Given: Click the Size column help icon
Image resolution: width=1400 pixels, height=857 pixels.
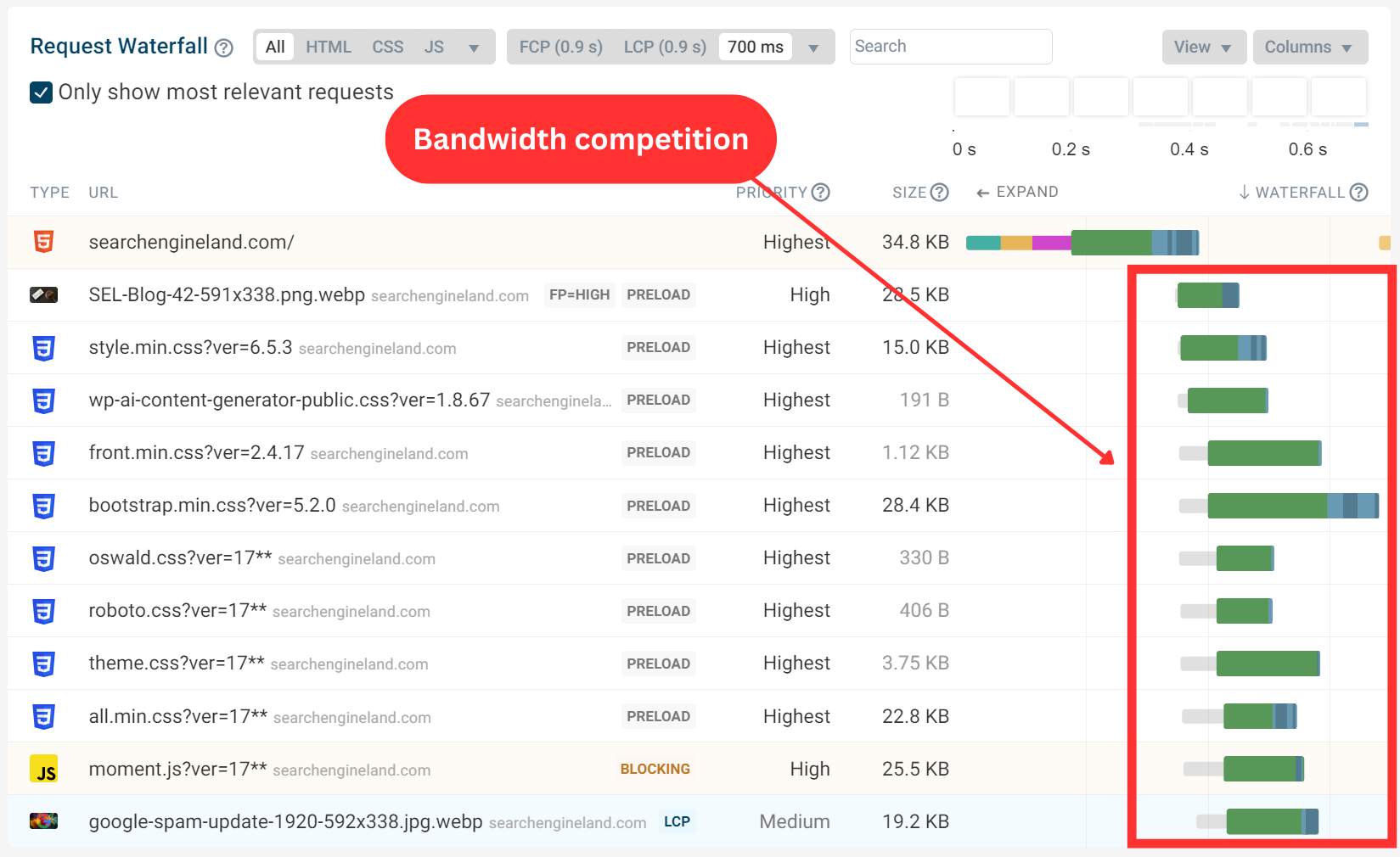Looking at the screenshot, I should click(939, 193).
